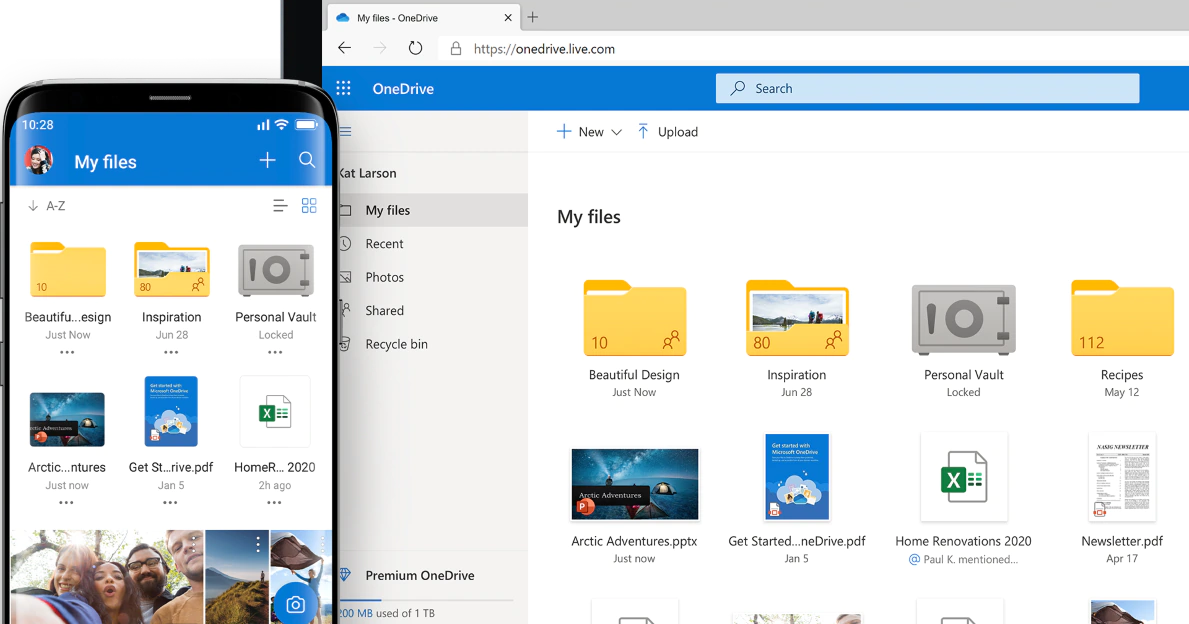Screen dimensions: 1189x624
Task: Switch mobile view to grid layout
Action: pyautogui.click(x=309, y=205)
